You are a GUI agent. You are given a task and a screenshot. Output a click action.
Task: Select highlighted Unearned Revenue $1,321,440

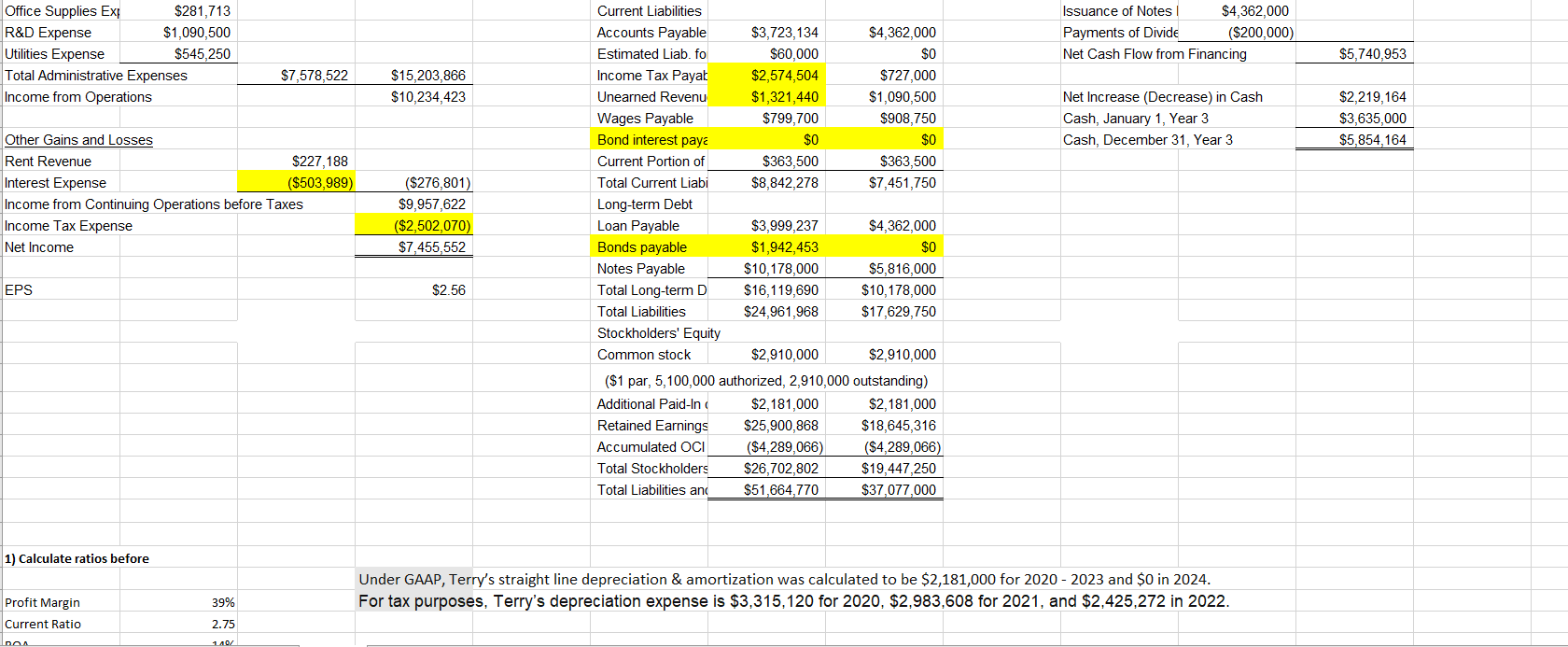pyautogui.click(x=766, y=96)
